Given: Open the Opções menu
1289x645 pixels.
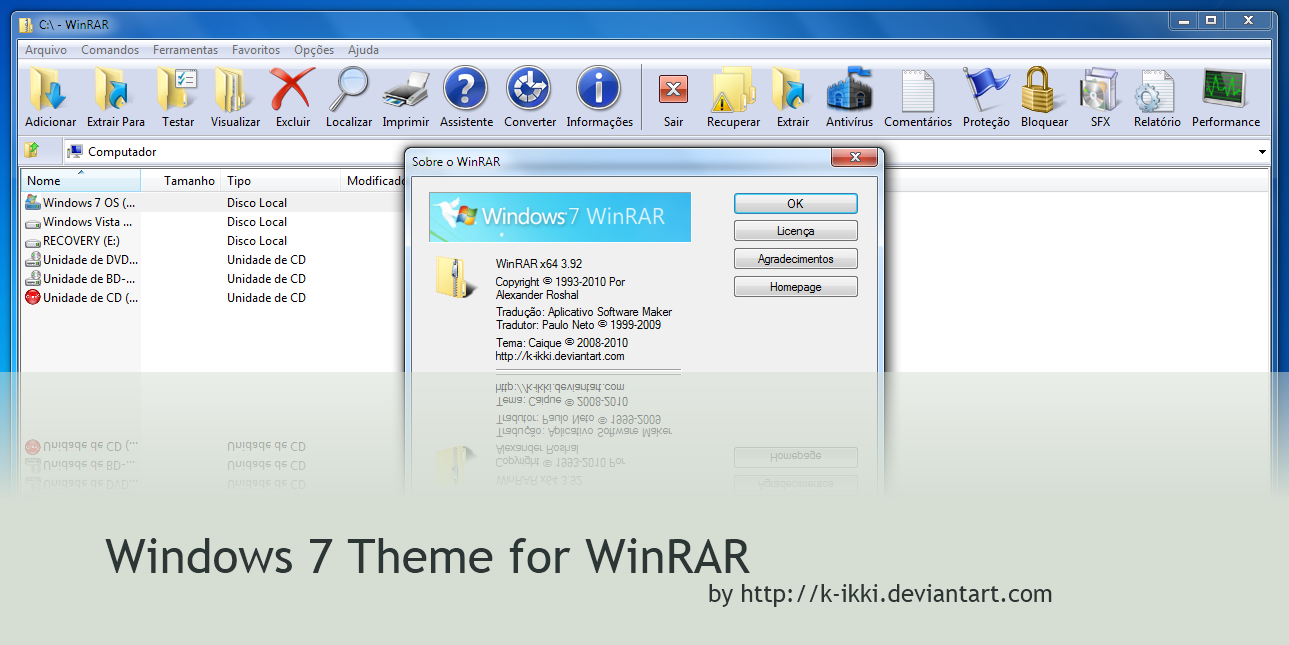Looking at the screenshot, I should pyautogui.click(x=314, y=50).
